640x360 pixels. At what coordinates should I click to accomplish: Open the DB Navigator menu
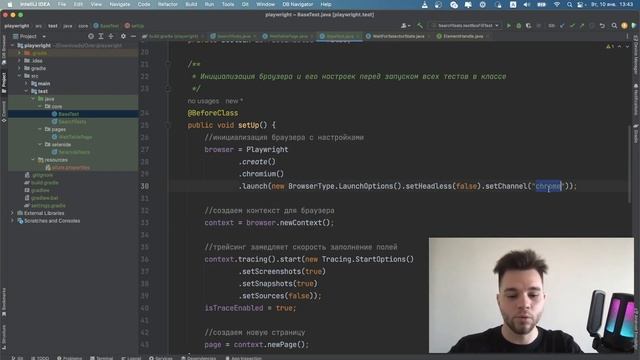298,4
